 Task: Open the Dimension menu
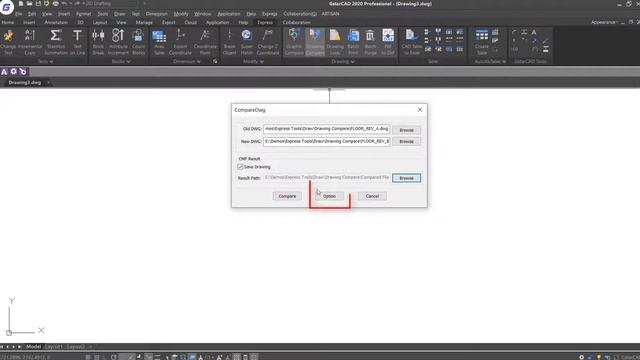click(156, 14)
